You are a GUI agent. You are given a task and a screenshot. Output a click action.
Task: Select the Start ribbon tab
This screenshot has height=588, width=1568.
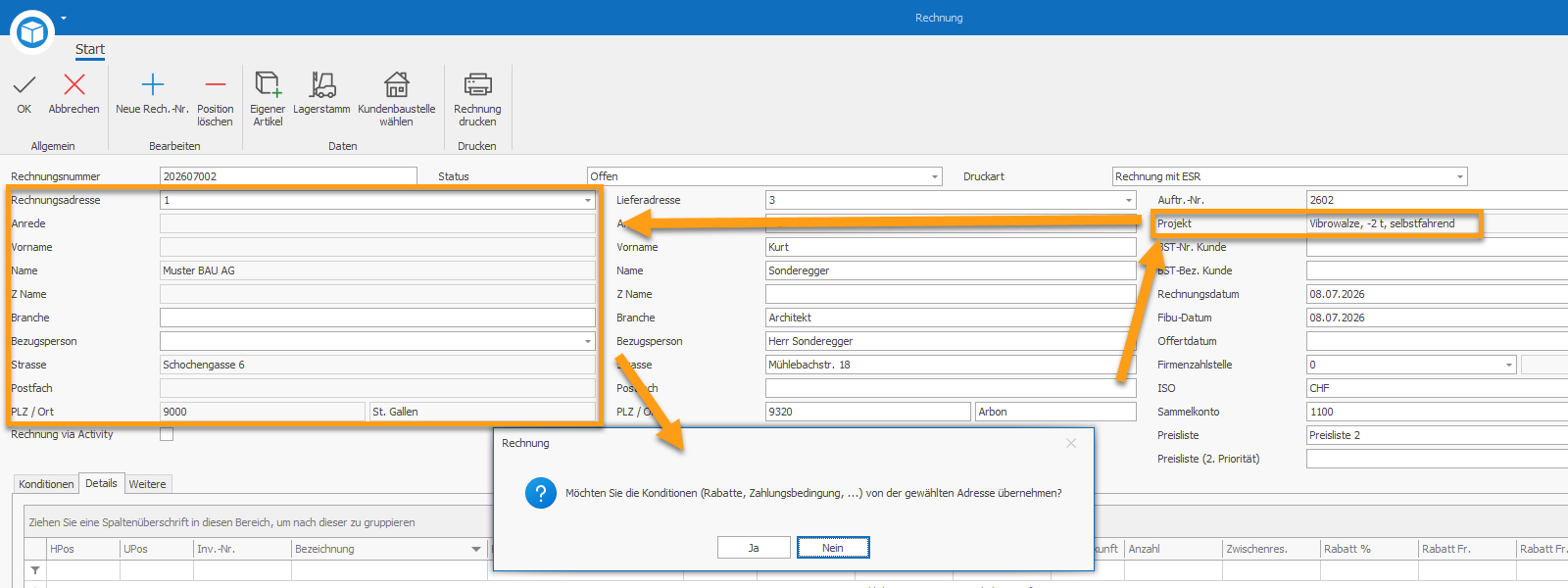point(90,49)
